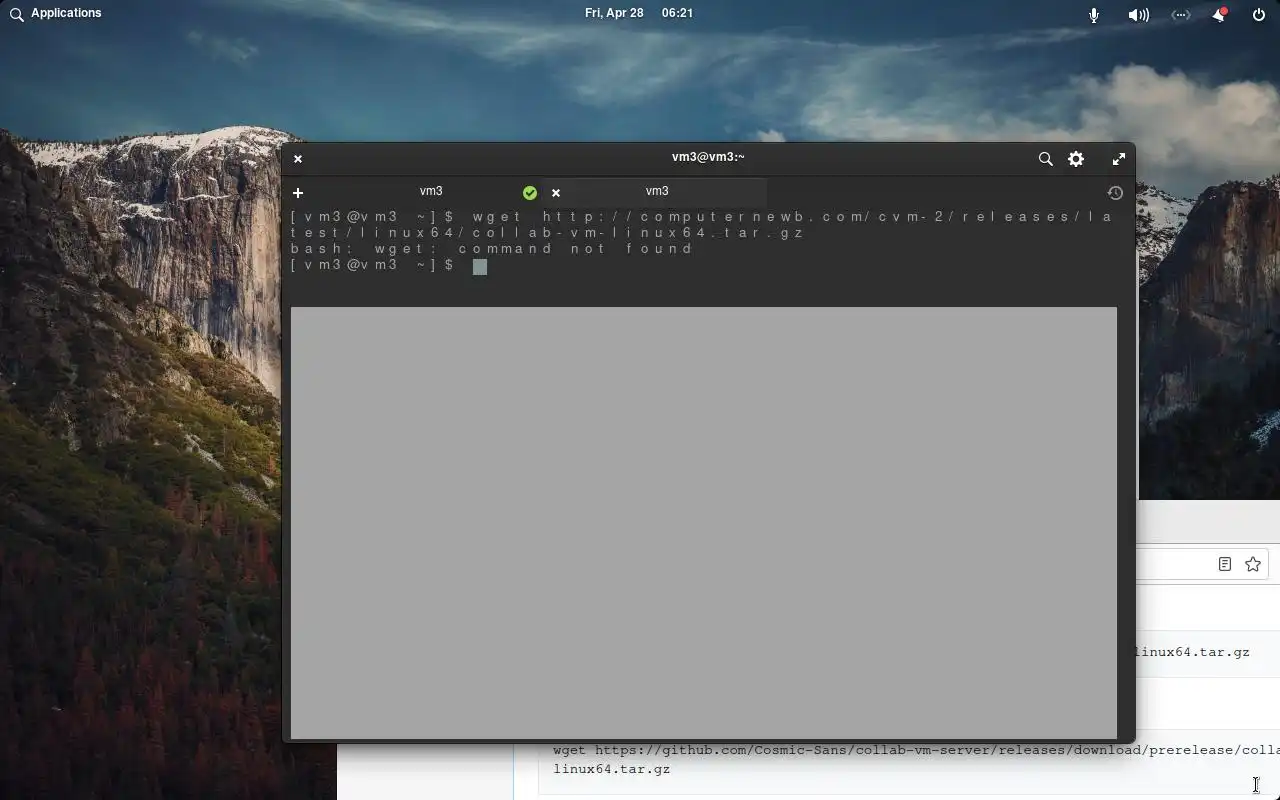Select the second vm3 terminal tab
The image size is (1280, 800).
click(657, 192)
